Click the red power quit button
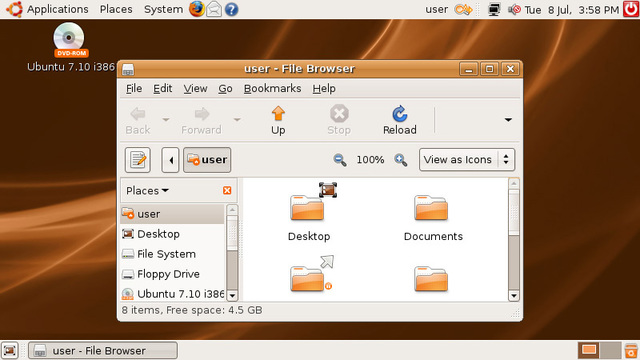 tap(631, 9)
